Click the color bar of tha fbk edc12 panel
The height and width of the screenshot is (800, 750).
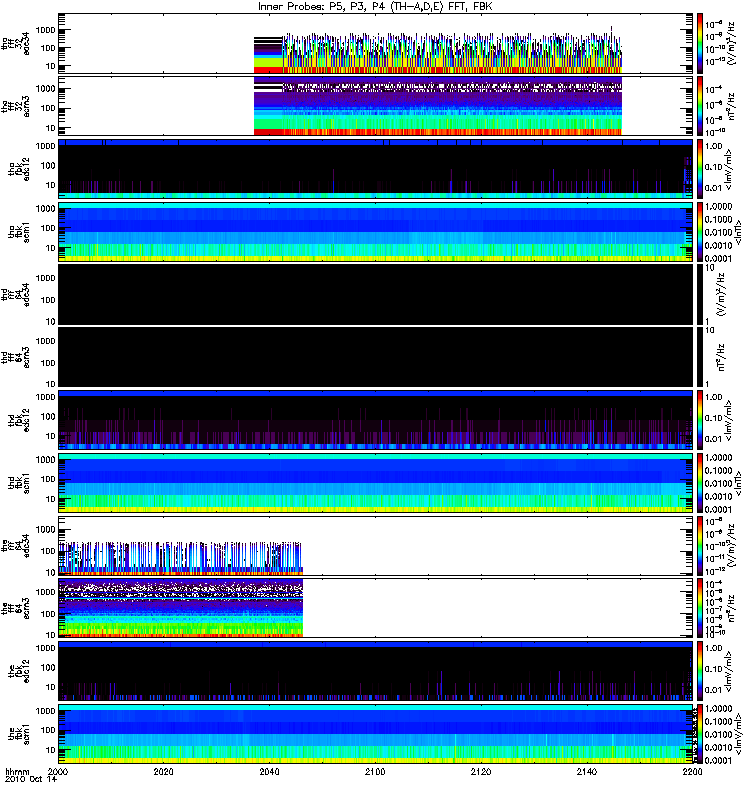point(700,169)
